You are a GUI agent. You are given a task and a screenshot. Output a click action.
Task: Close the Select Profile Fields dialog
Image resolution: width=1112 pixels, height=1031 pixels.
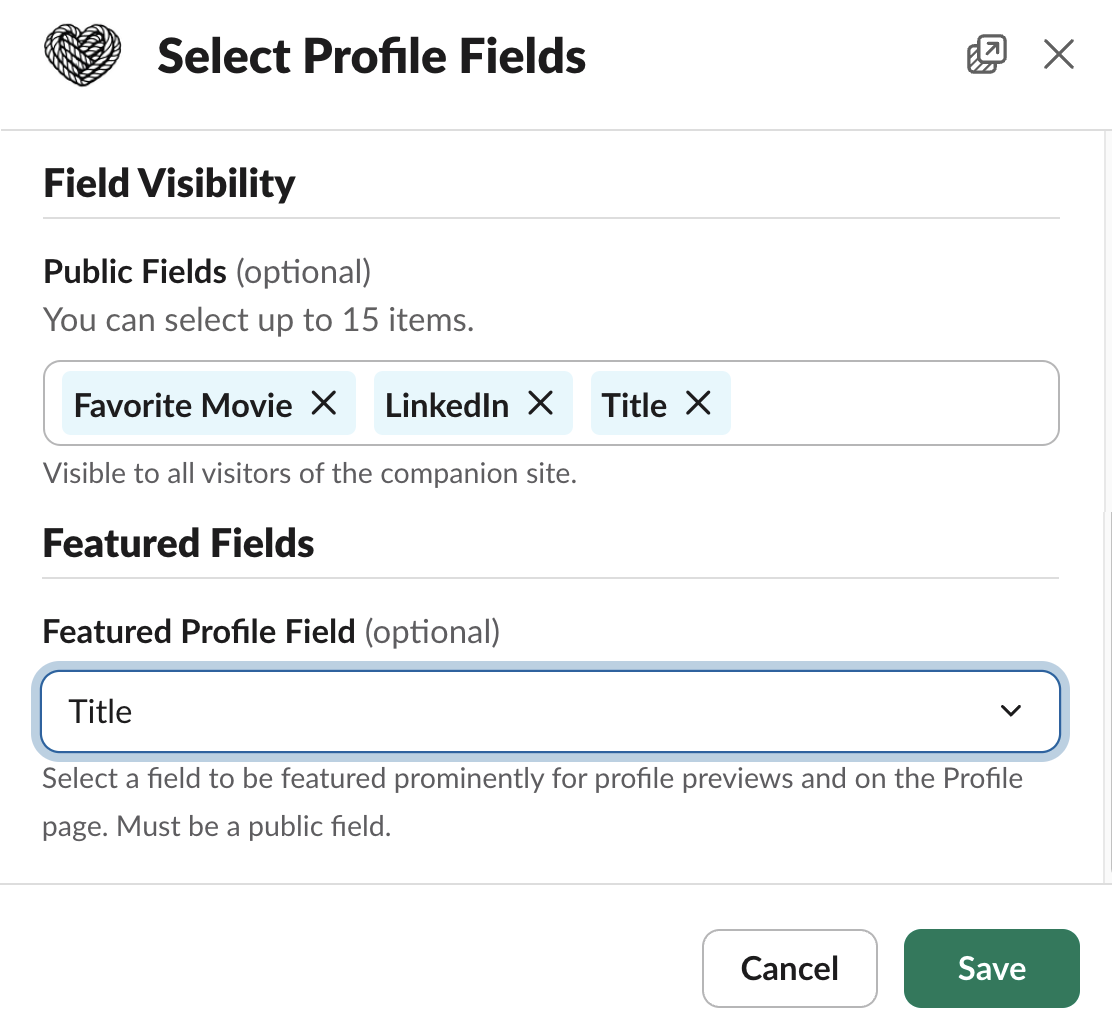[1058, 54]
